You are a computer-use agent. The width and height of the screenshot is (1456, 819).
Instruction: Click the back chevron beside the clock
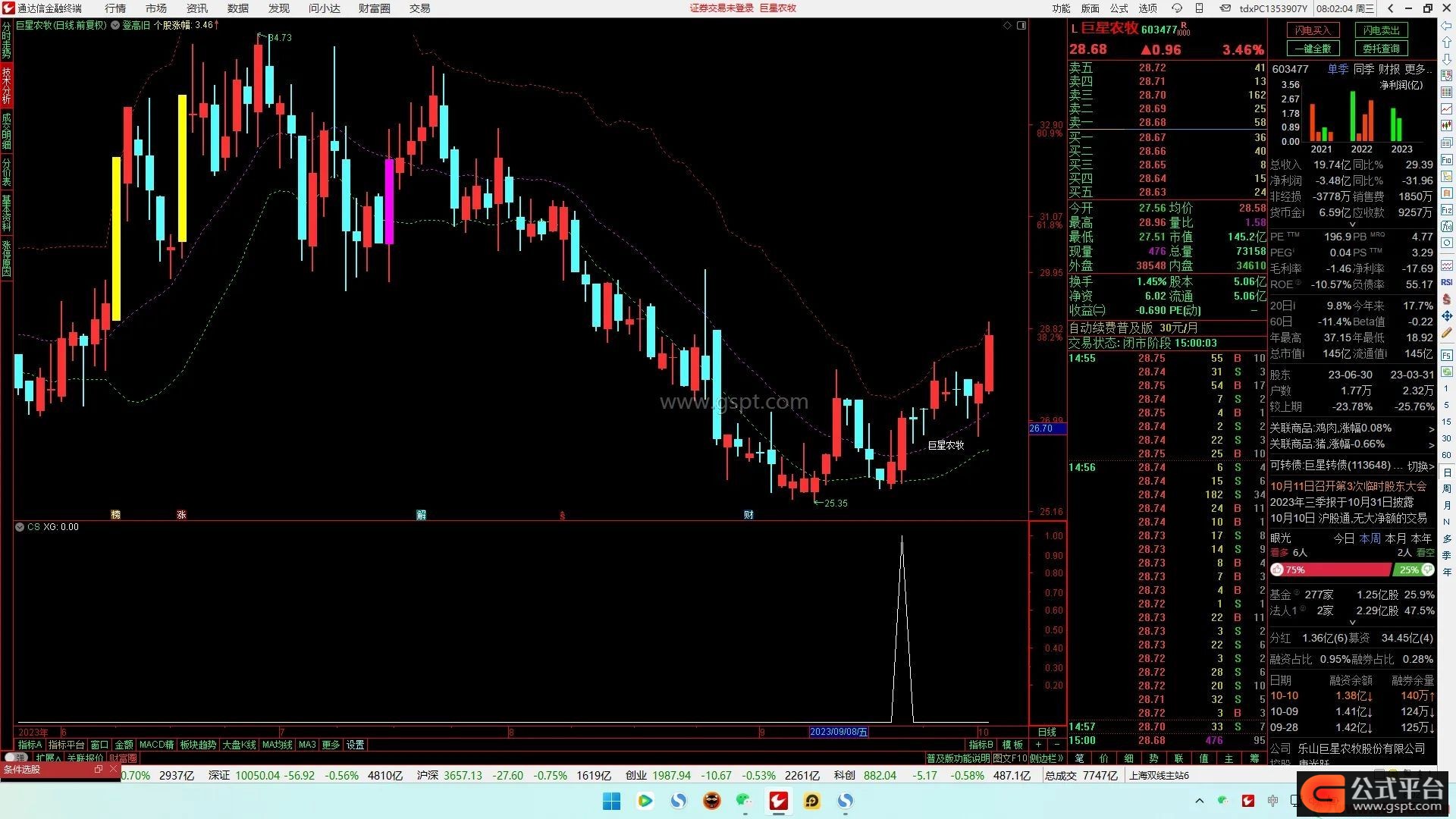point(1391,8)
